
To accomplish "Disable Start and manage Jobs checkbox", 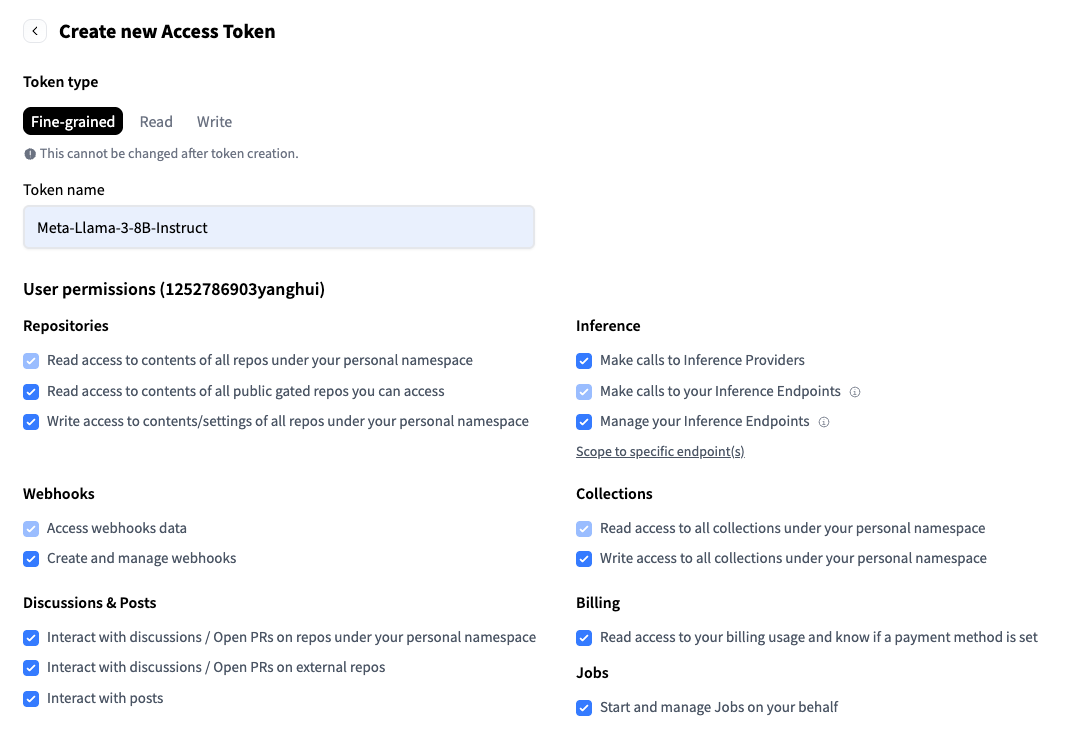I will 584,707.
